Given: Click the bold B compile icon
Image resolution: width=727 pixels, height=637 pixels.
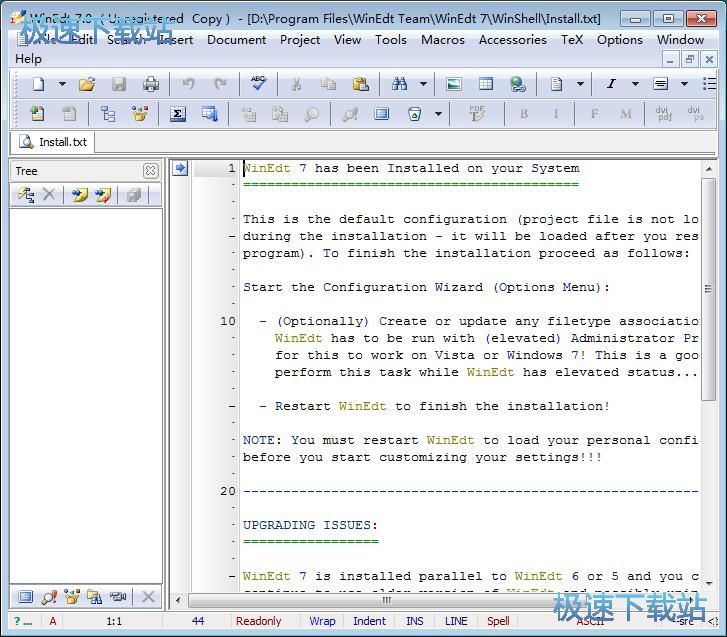Looking at the screenshot, I should [524, 114].
